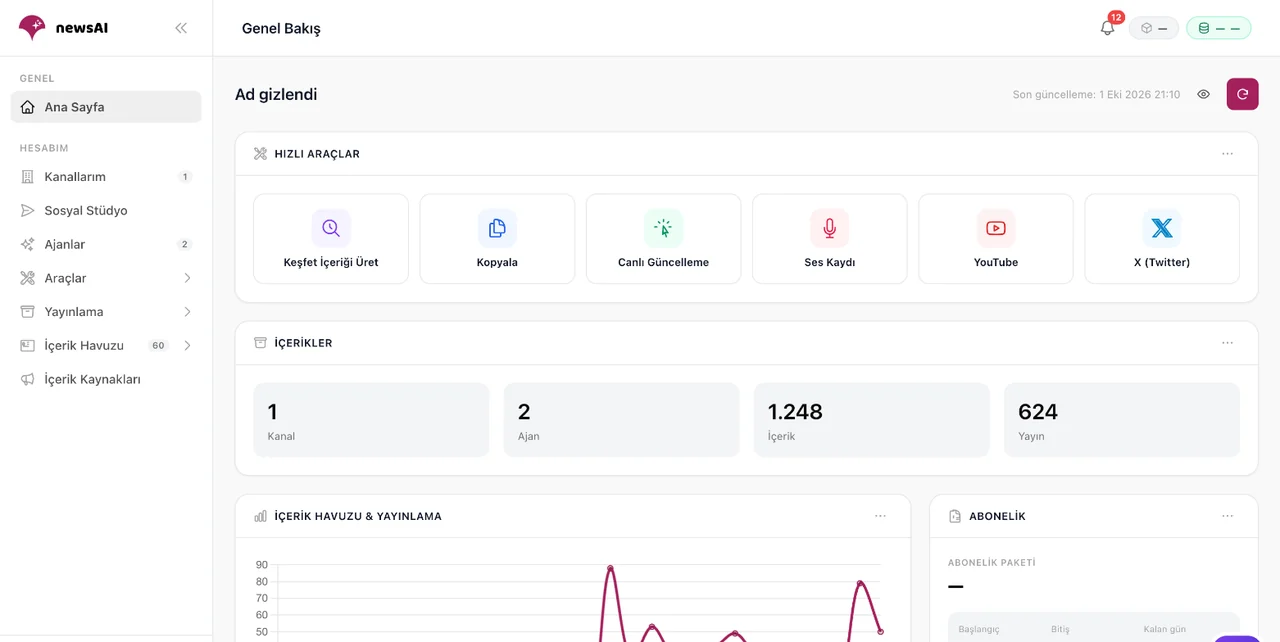Click the Genel Bakış page title
Viewport: 1280px width, 642px height.
click(281, 29)
